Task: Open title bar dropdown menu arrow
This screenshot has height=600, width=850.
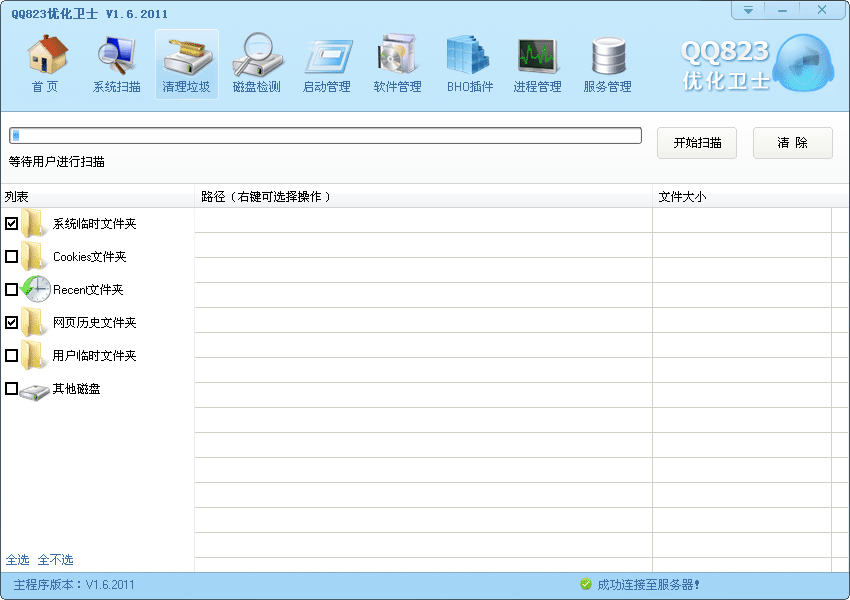Action: (x=748, y=10)
